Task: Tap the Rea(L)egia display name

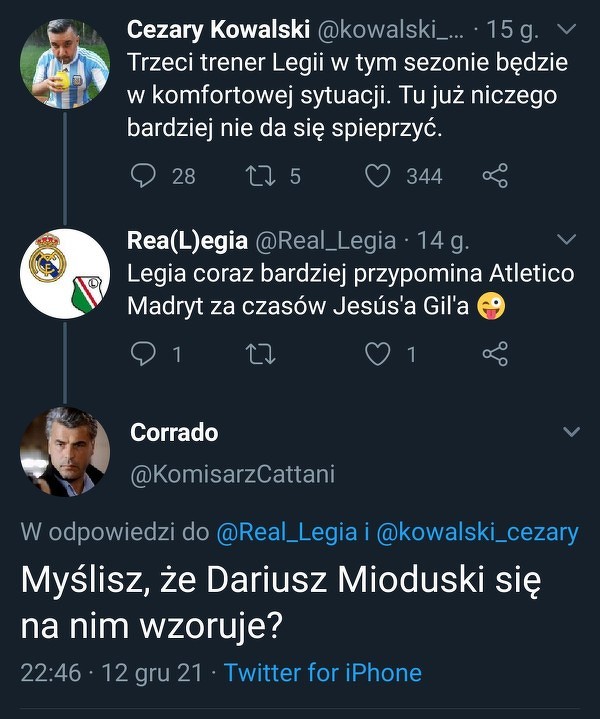Action: point(187,240)
